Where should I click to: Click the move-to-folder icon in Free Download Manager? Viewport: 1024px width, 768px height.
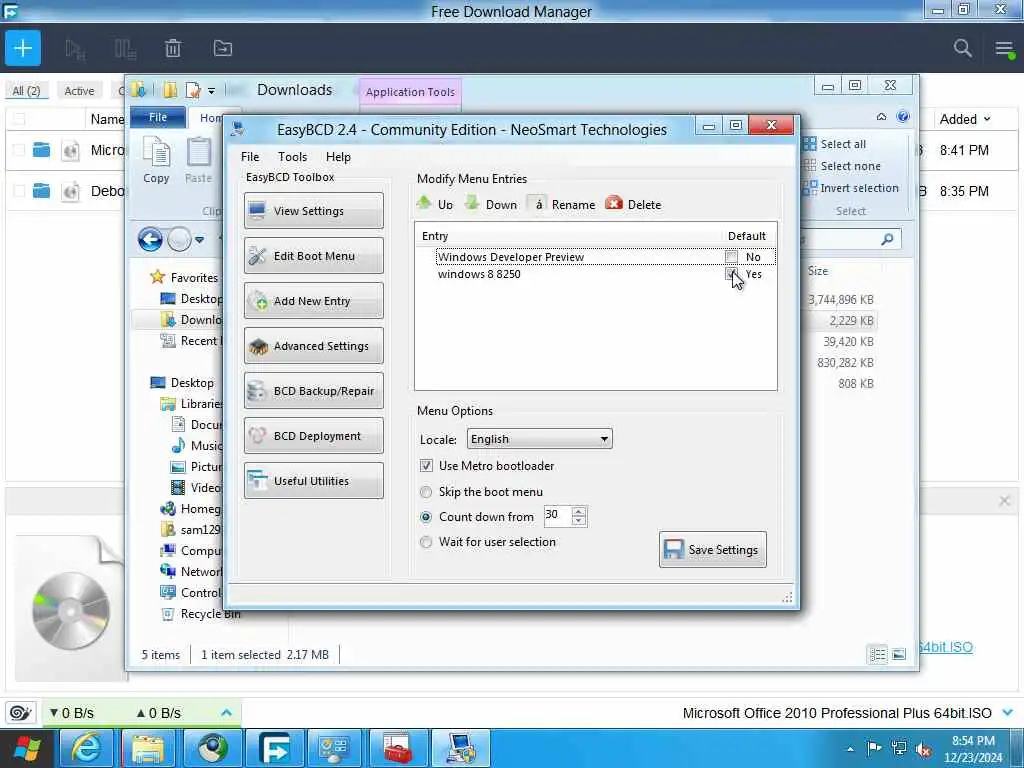[x=223, y=48]
